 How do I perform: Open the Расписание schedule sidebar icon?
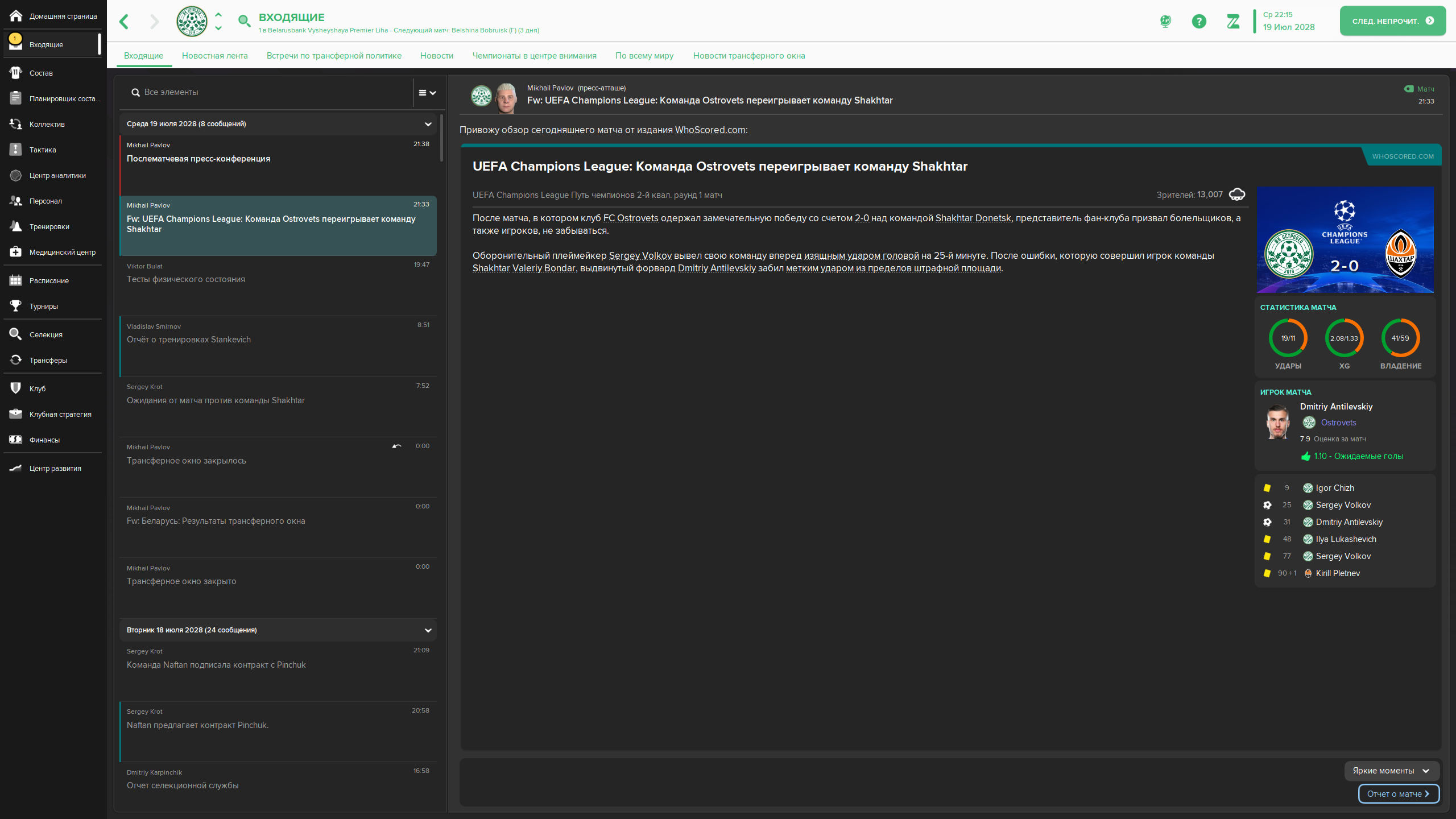[x=16, y=280]
